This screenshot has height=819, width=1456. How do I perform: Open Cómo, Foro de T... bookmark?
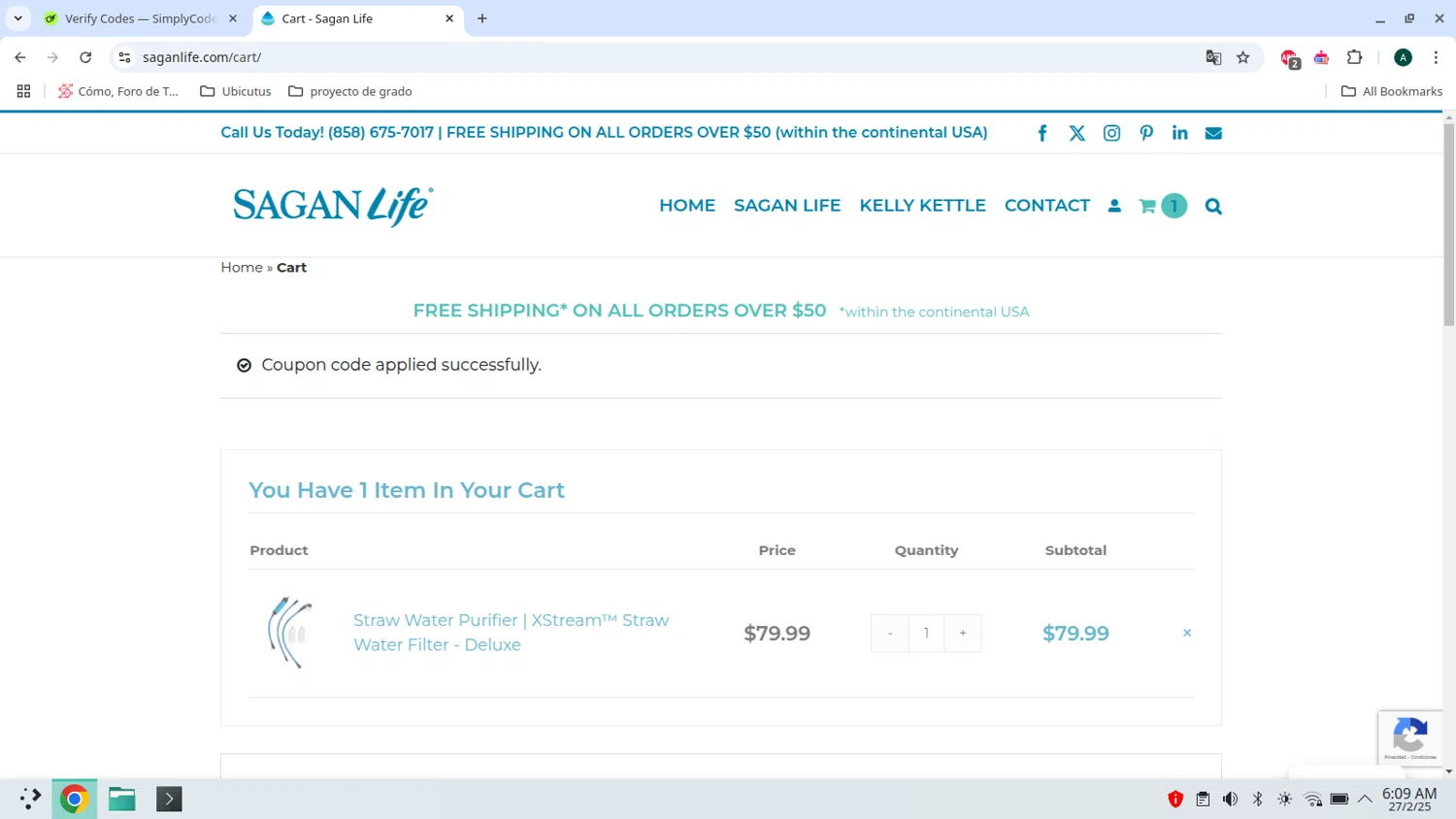[x=117, y=91]
